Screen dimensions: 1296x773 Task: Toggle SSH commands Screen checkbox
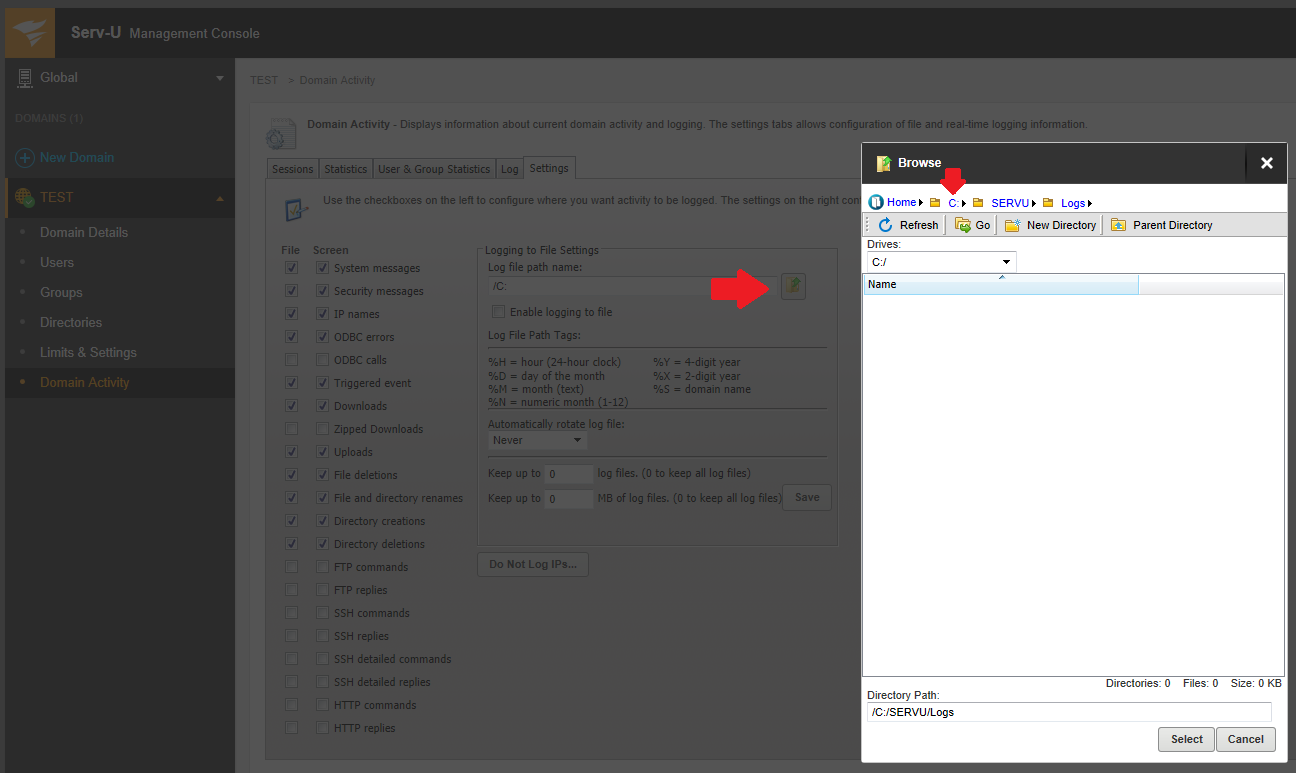pyautogui.click(x=323, y=613)
